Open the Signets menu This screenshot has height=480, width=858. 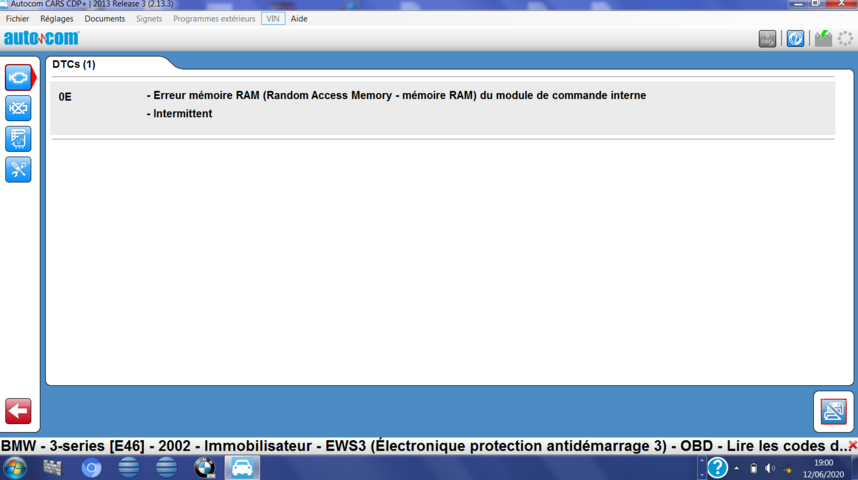149,19
